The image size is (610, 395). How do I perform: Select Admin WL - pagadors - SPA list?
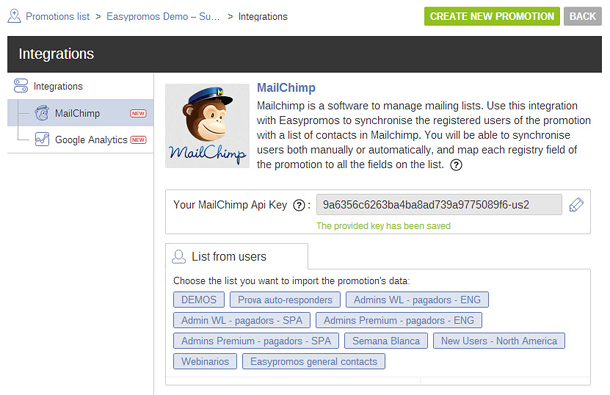tap(242, 320)
